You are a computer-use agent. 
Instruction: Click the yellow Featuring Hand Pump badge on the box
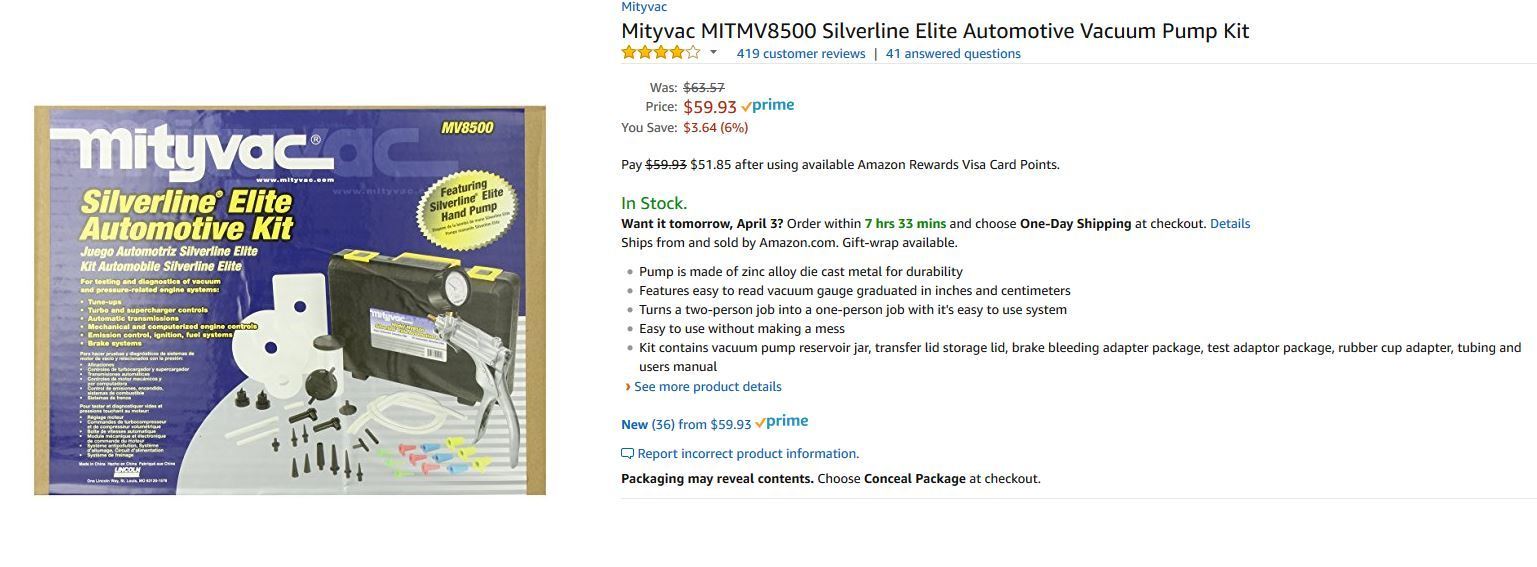click(x=464, y=205)
